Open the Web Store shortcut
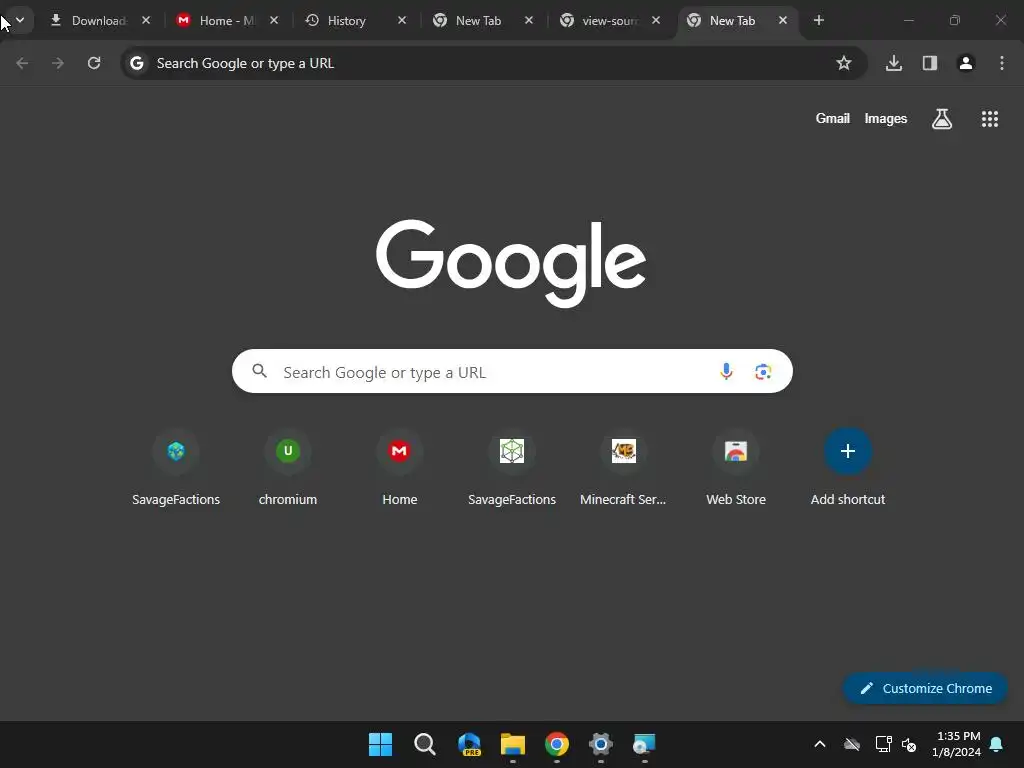This screenshot has height=768, width=1024. [x=736, y=468]
